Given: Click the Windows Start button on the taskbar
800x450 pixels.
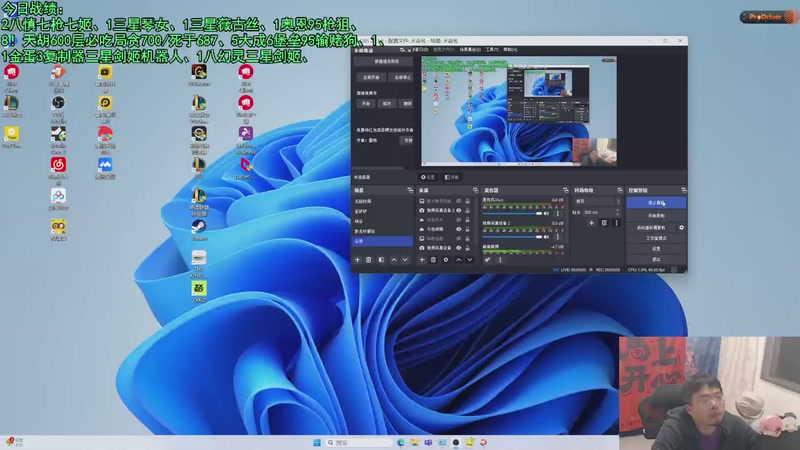Looking at the screenshot, I should point(317,442).
